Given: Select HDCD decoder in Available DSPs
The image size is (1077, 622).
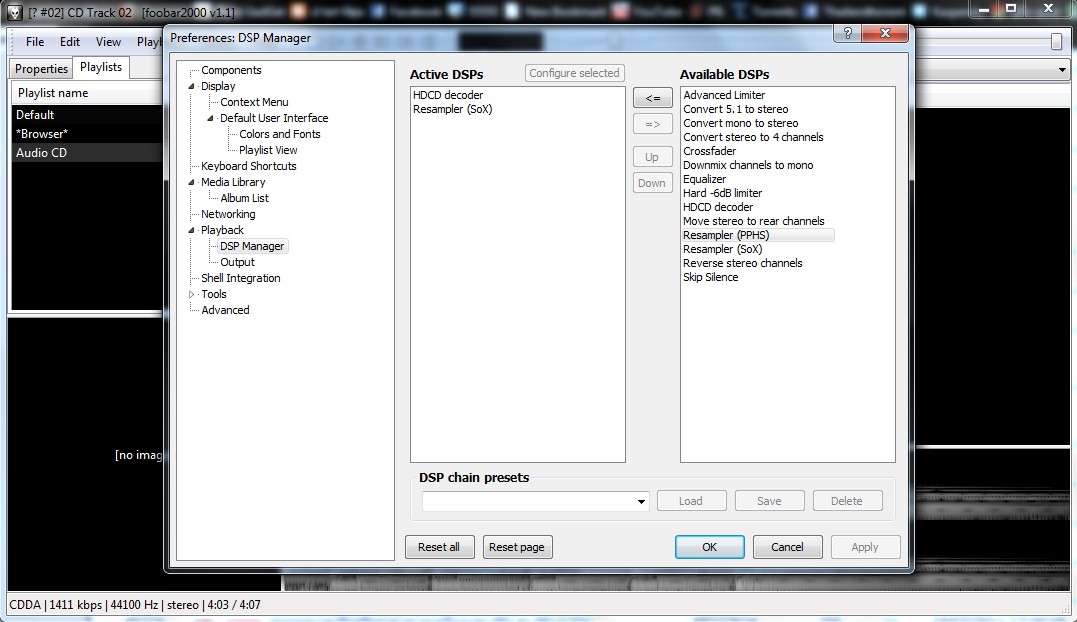Looking at the screenshot, I should (x=718, y=207).
